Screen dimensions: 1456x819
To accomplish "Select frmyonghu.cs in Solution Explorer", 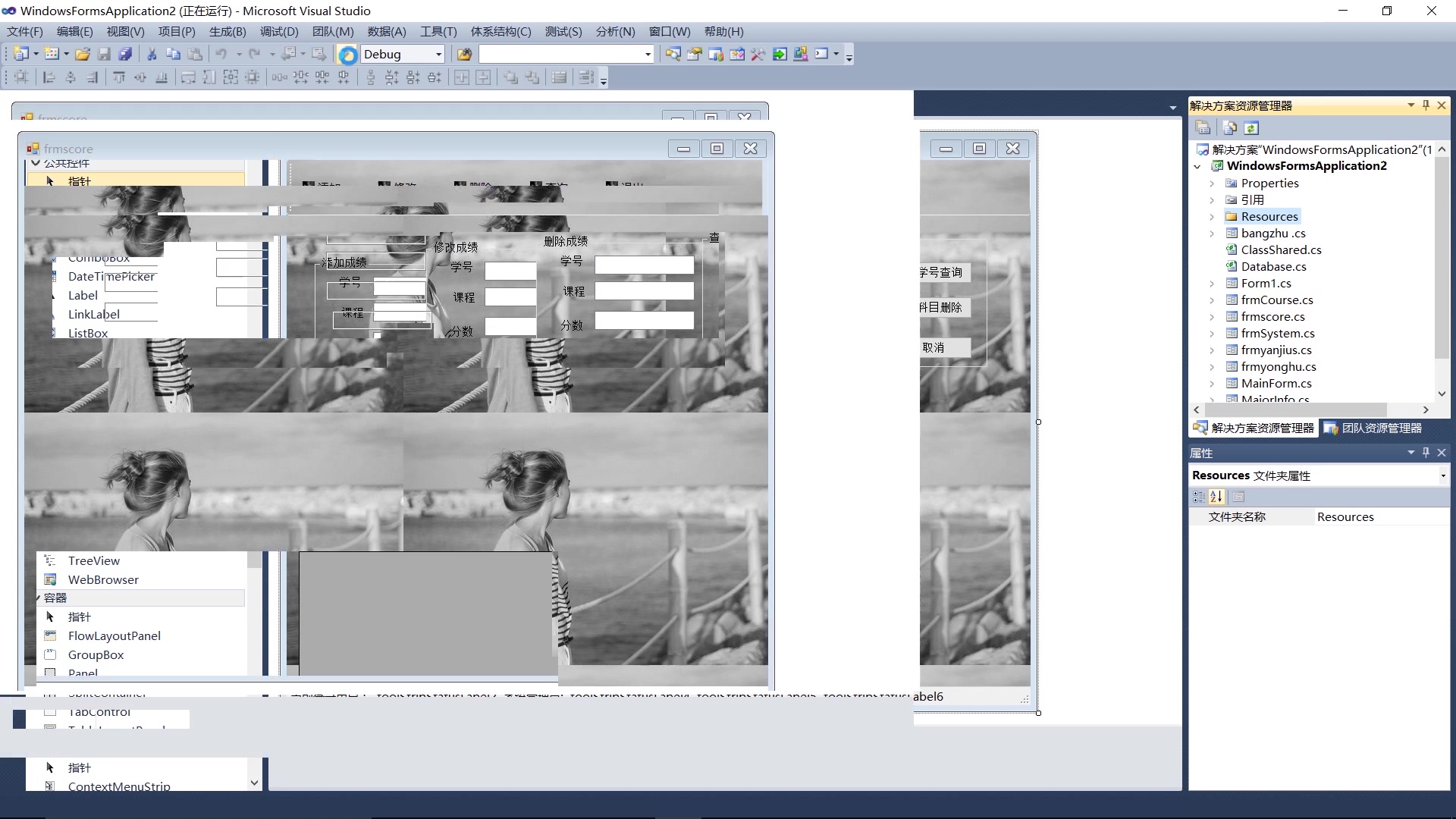I will tap(1279, 367).
